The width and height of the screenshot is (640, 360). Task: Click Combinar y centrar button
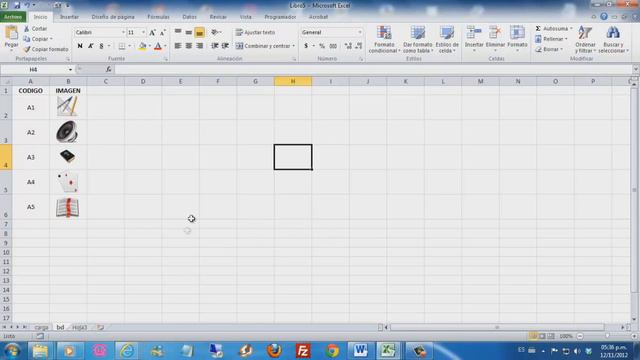coord(262,46)
